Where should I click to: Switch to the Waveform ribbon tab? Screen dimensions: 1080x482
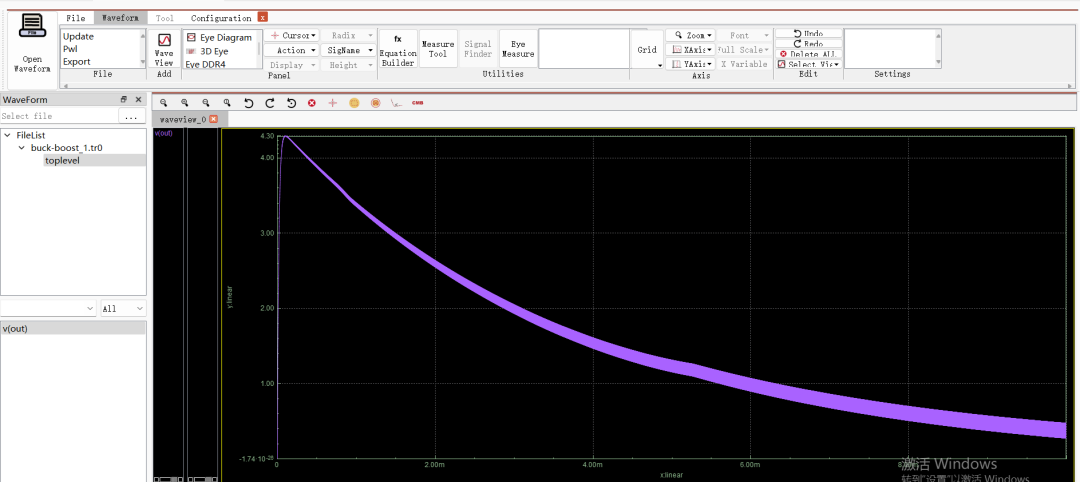(120, 18)
